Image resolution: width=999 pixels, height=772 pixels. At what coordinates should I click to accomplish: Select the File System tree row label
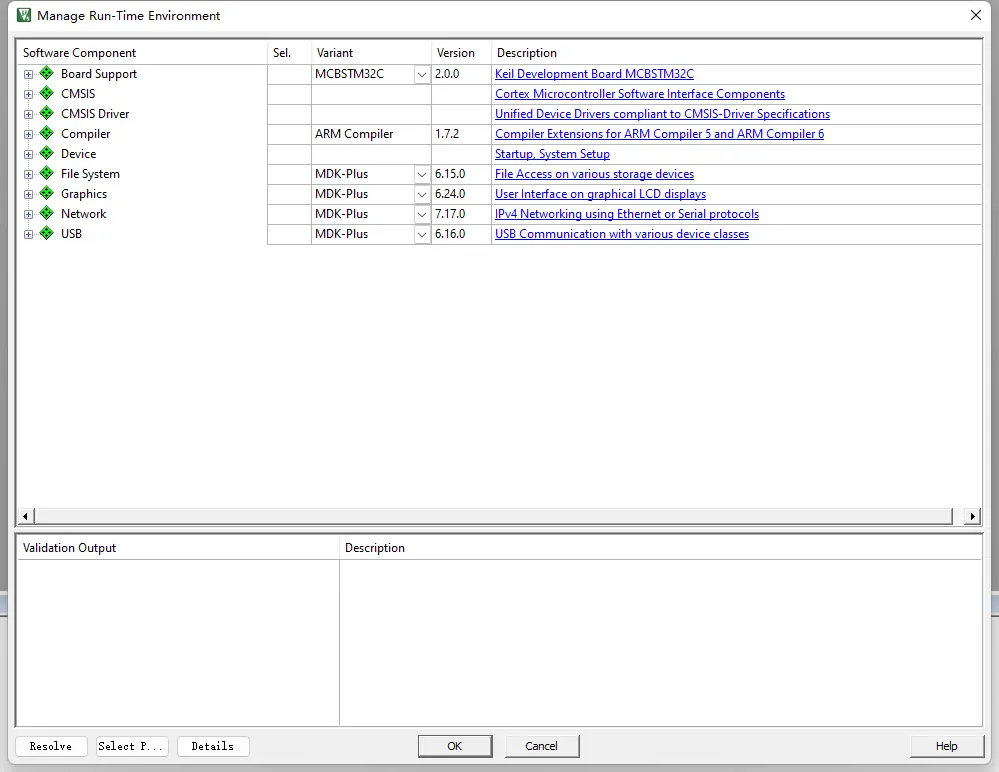pos(90,174)
